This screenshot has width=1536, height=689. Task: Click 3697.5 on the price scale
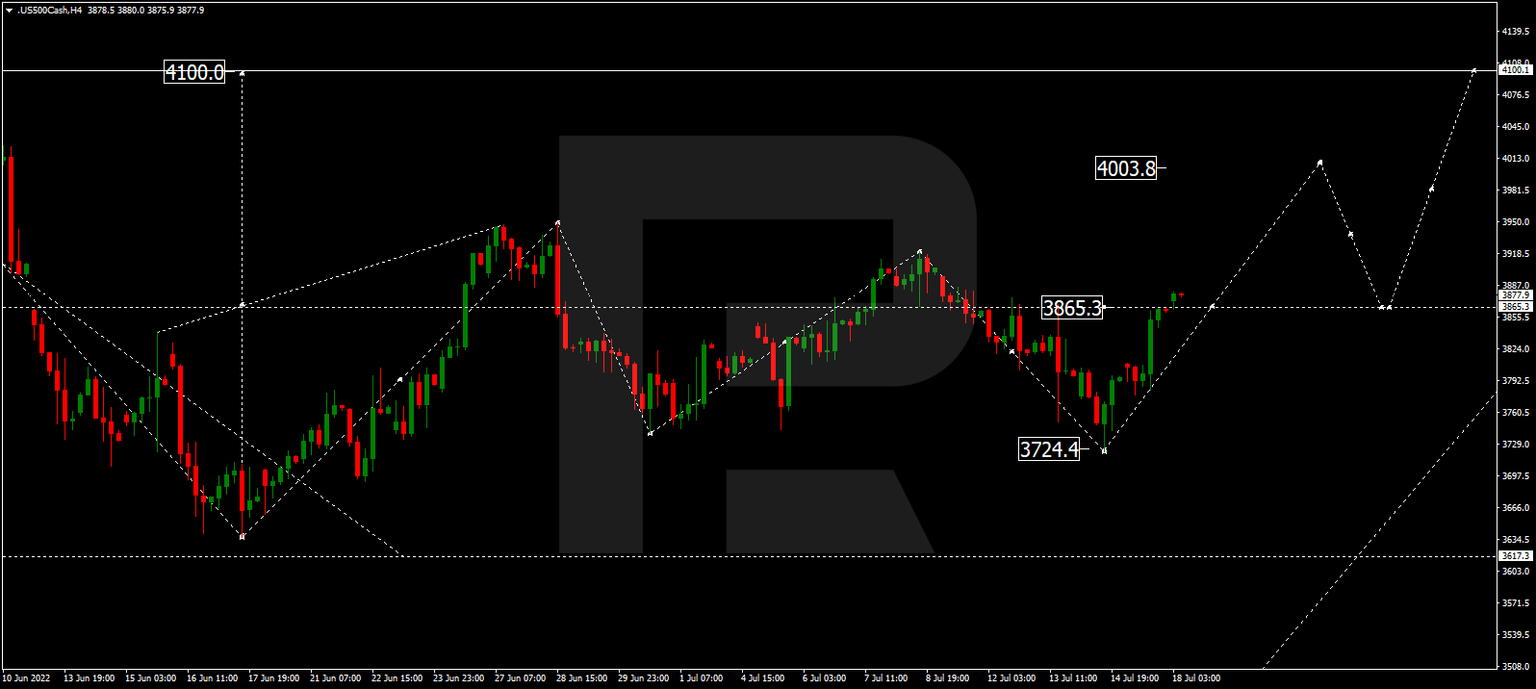pyautogui.click(x=1515, y=476)
